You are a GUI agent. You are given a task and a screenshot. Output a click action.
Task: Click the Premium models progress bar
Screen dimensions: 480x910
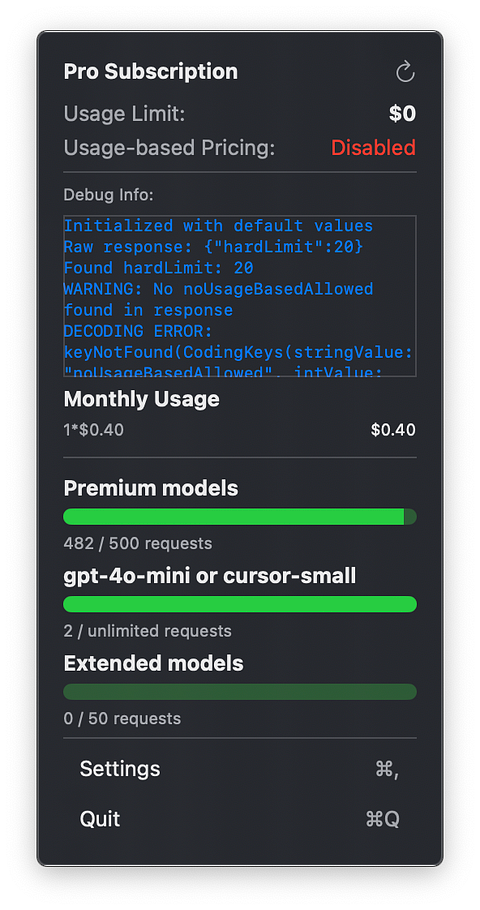[240, 517]
